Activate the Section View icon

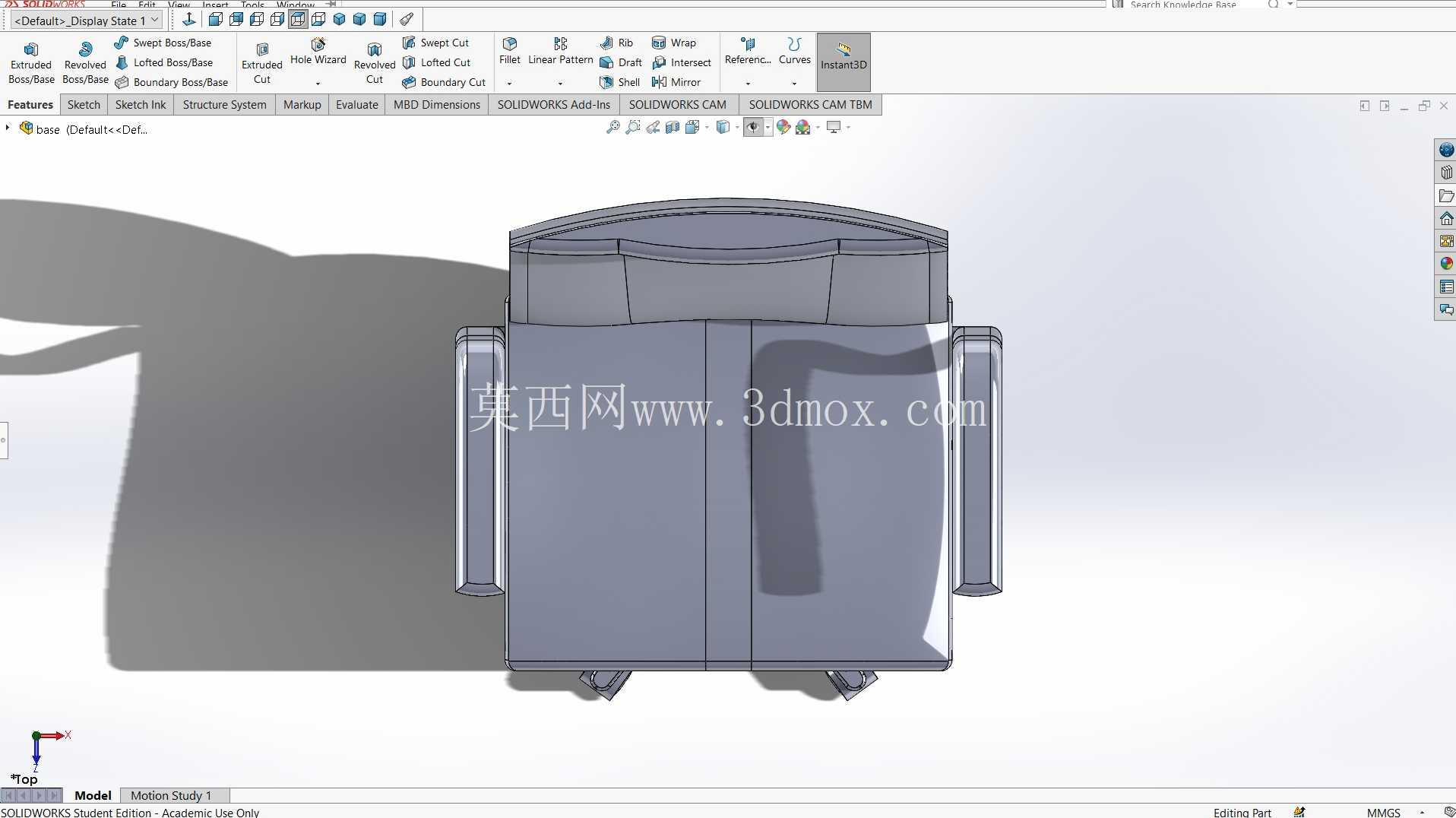point(673,127)
